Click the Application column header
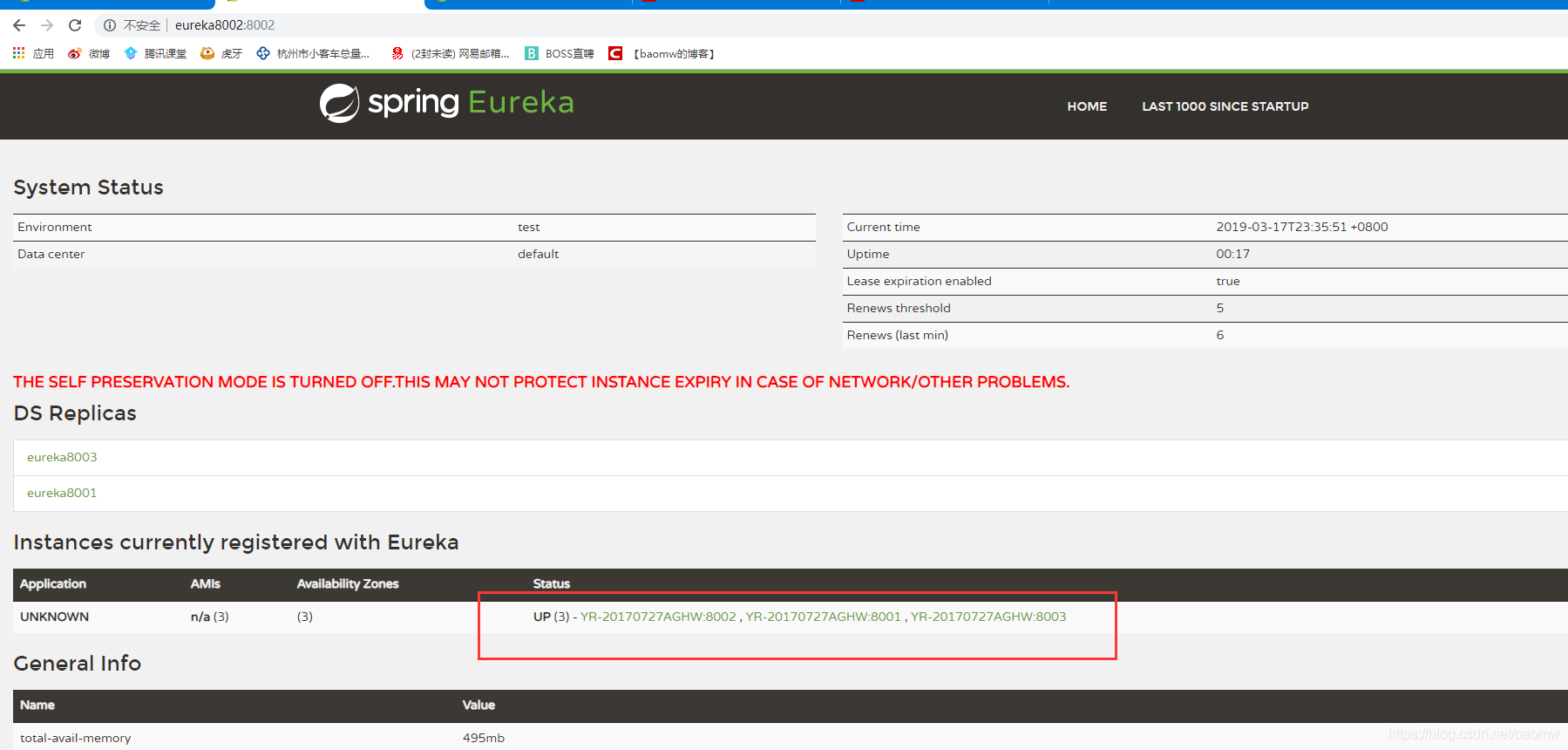Viewport: 1568px width, 750px height. click(52, 583)
